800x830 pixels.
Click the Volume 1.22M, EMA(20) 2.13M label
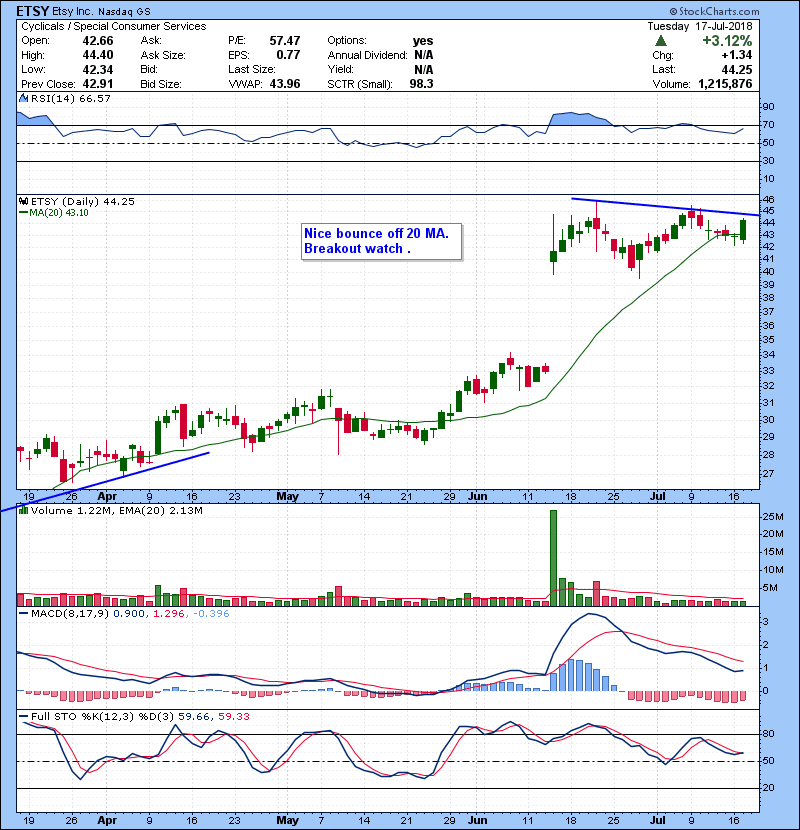pyautogui.click(x=116, y=510)
